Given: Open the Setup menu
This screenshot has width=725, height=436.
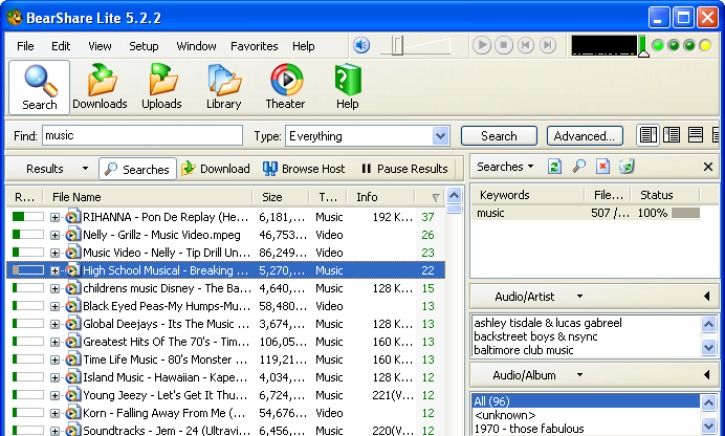Looking at the screenshot, I should [144, 46].
